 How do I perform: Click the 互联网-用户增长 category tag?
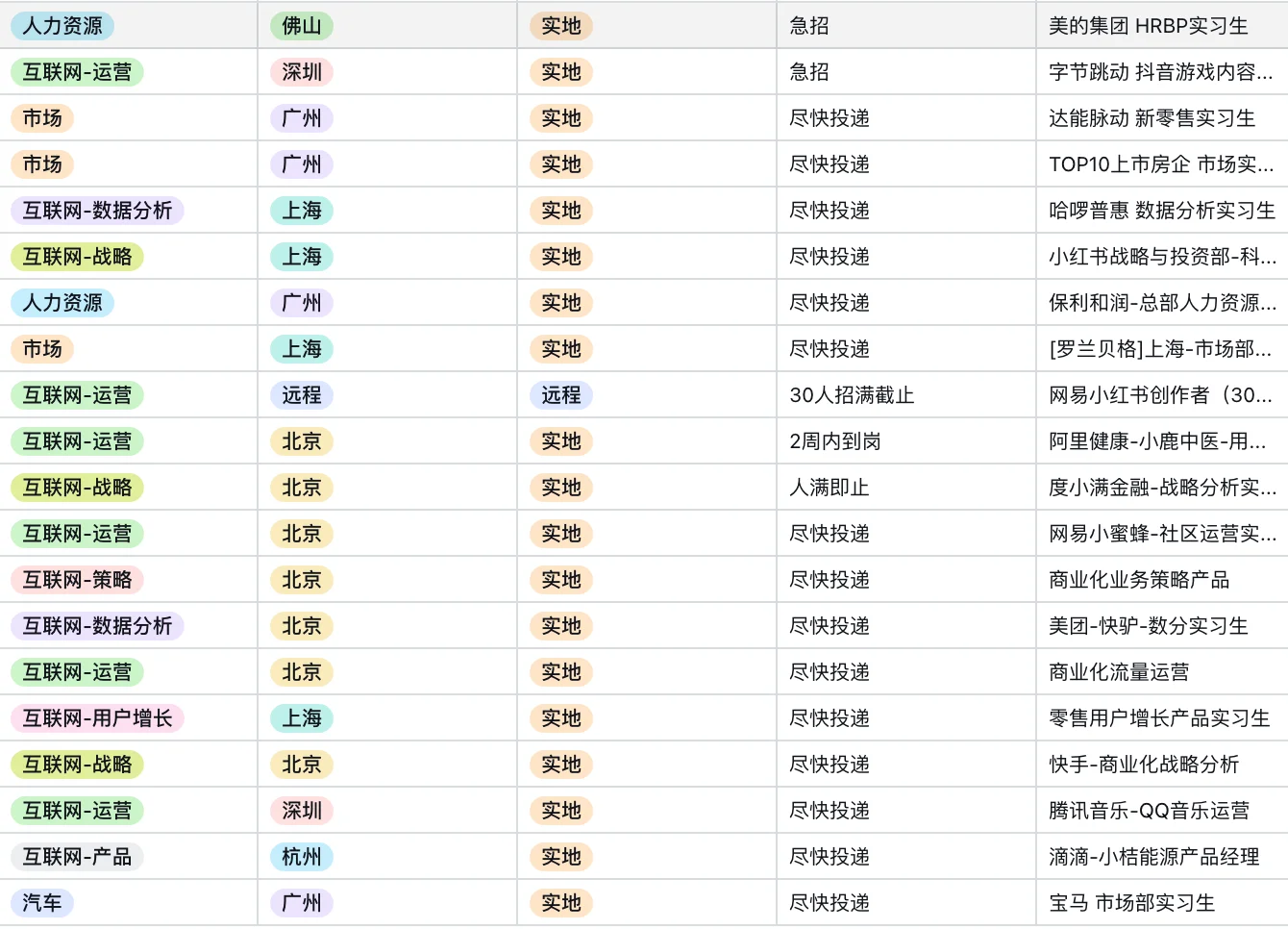coord(97,718)
